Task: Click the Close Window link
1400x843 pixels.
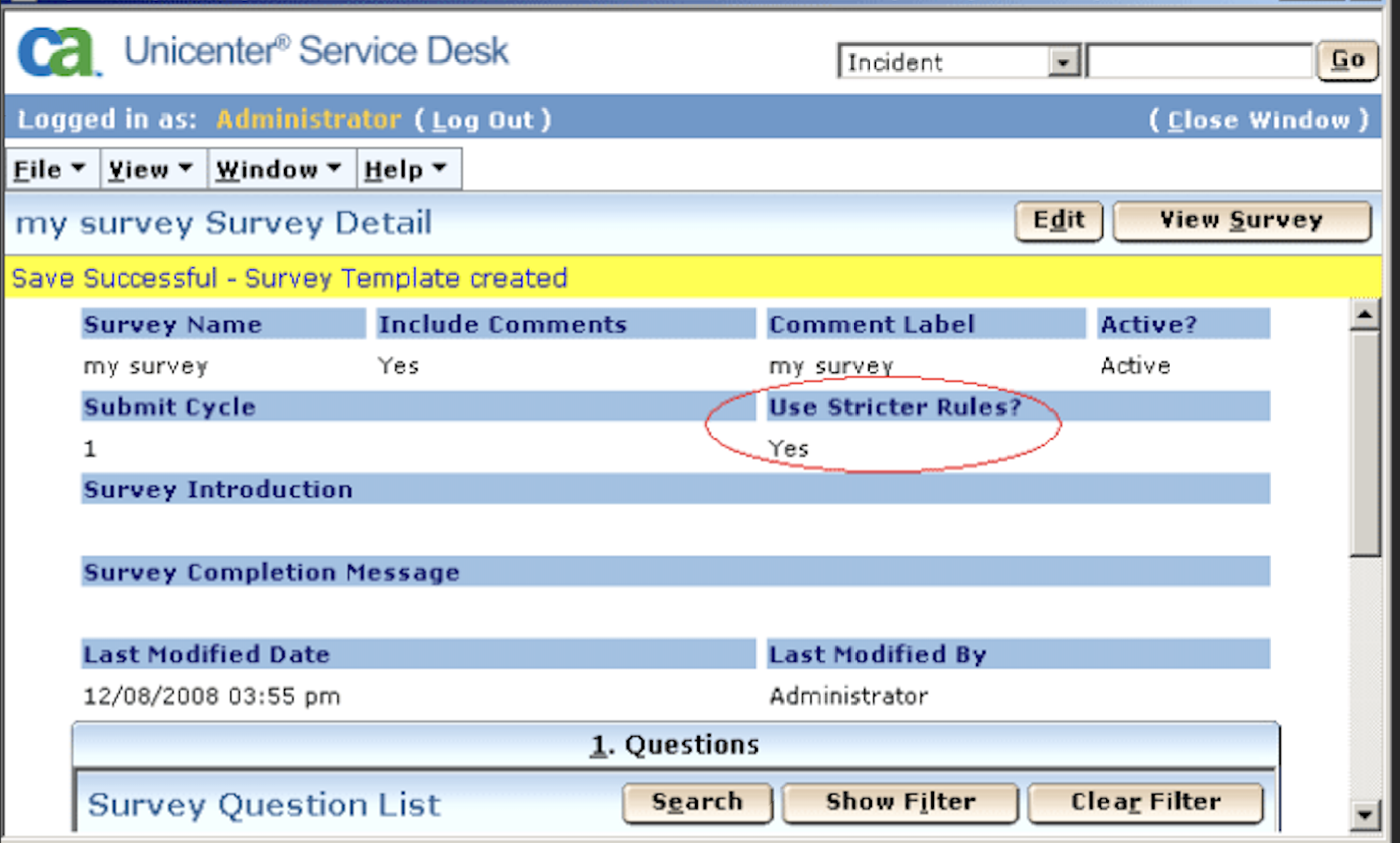Action: [1258, 120]
